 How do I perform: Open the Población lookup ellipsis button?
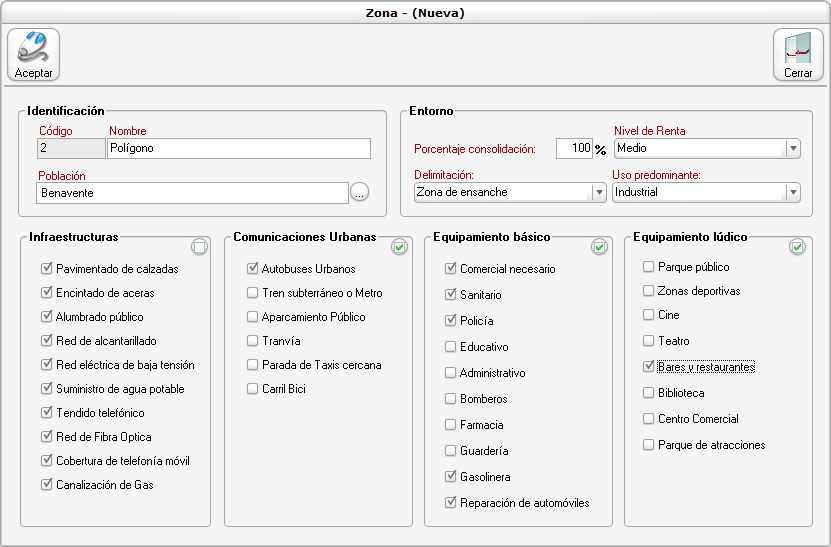[360, 193]
